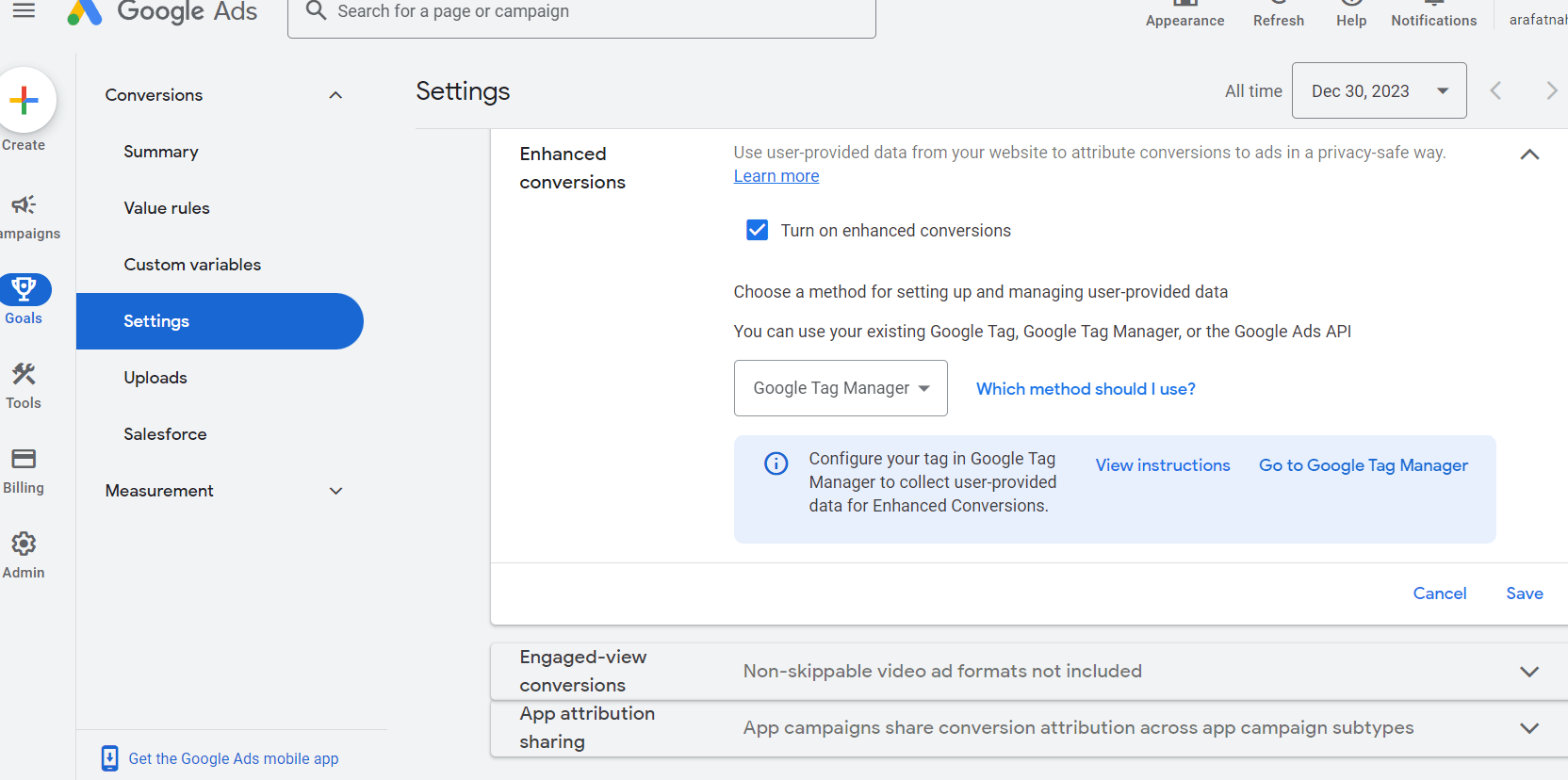This screenshot has width=1568, height=780.
Task: Open Help in the top bar
Action: coord(1351,14)
